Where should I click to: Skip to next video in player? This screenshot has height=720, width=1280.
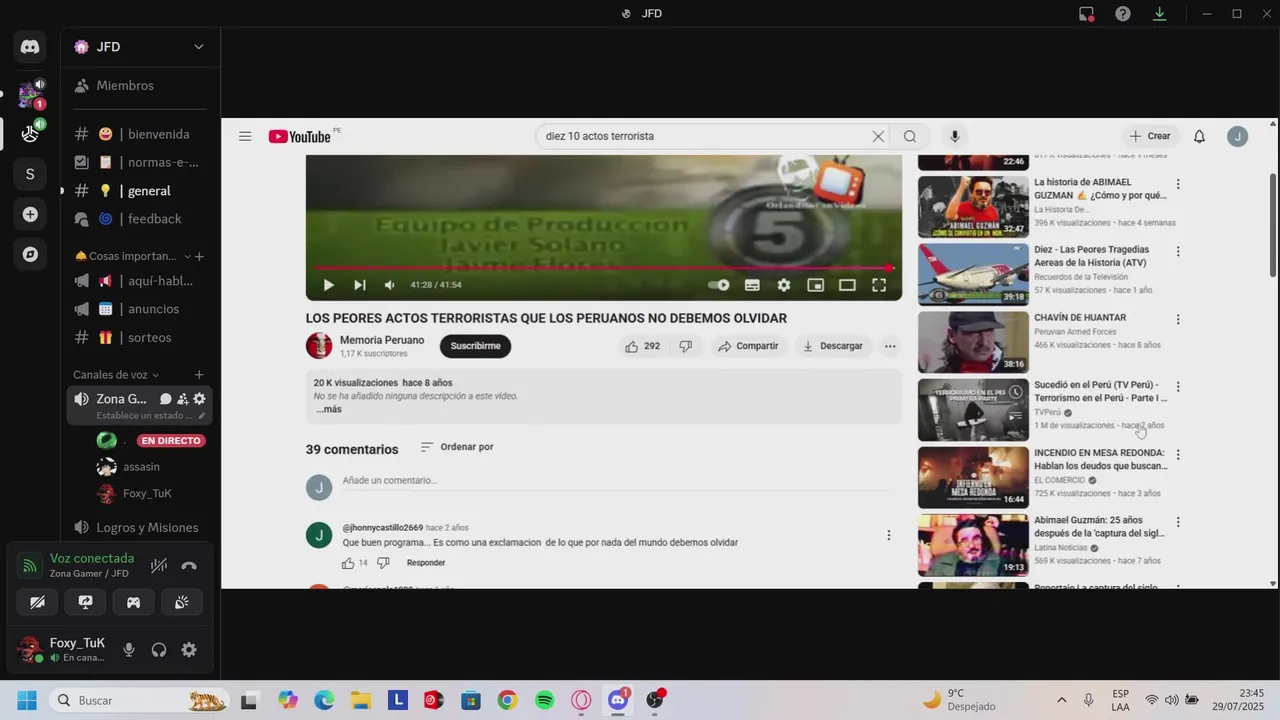(360, 285)
